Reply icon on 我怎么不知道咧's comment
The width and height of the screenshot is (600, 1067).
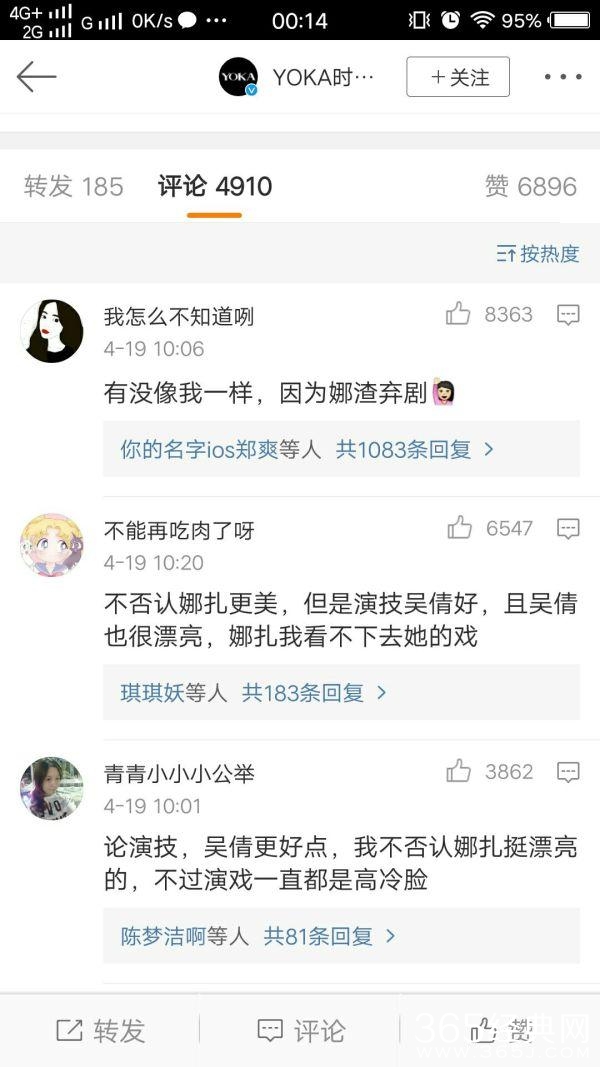click(x=568, y=316)
